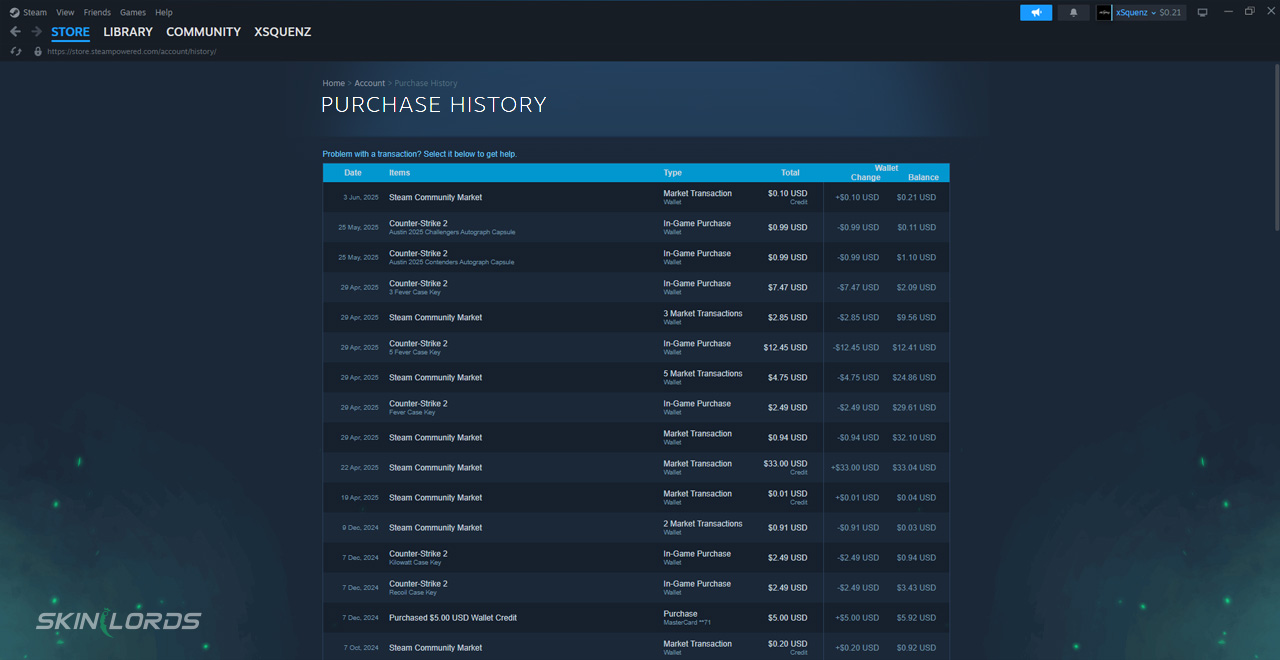Click the Total column header

coord(790,172)
